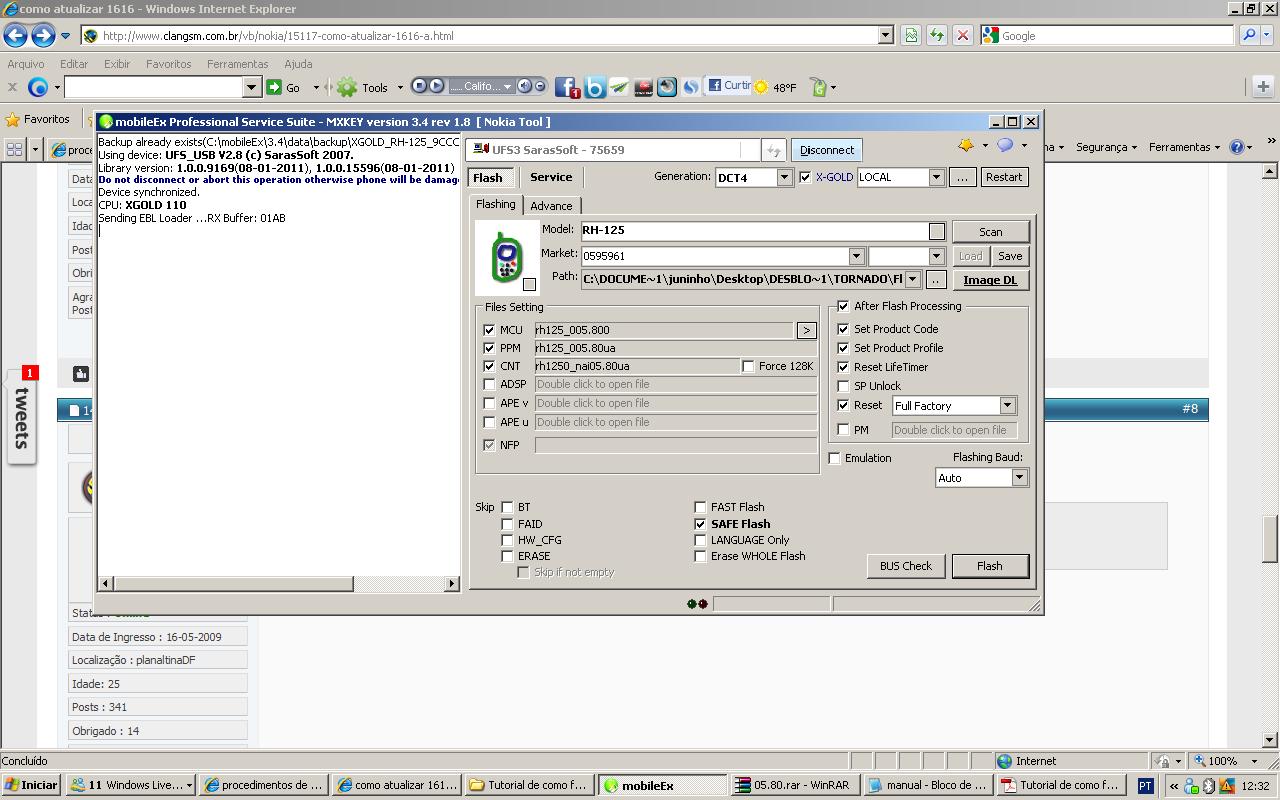Open the Market 0595961 dropdown

pyautogui.click(x=856, y=256)
